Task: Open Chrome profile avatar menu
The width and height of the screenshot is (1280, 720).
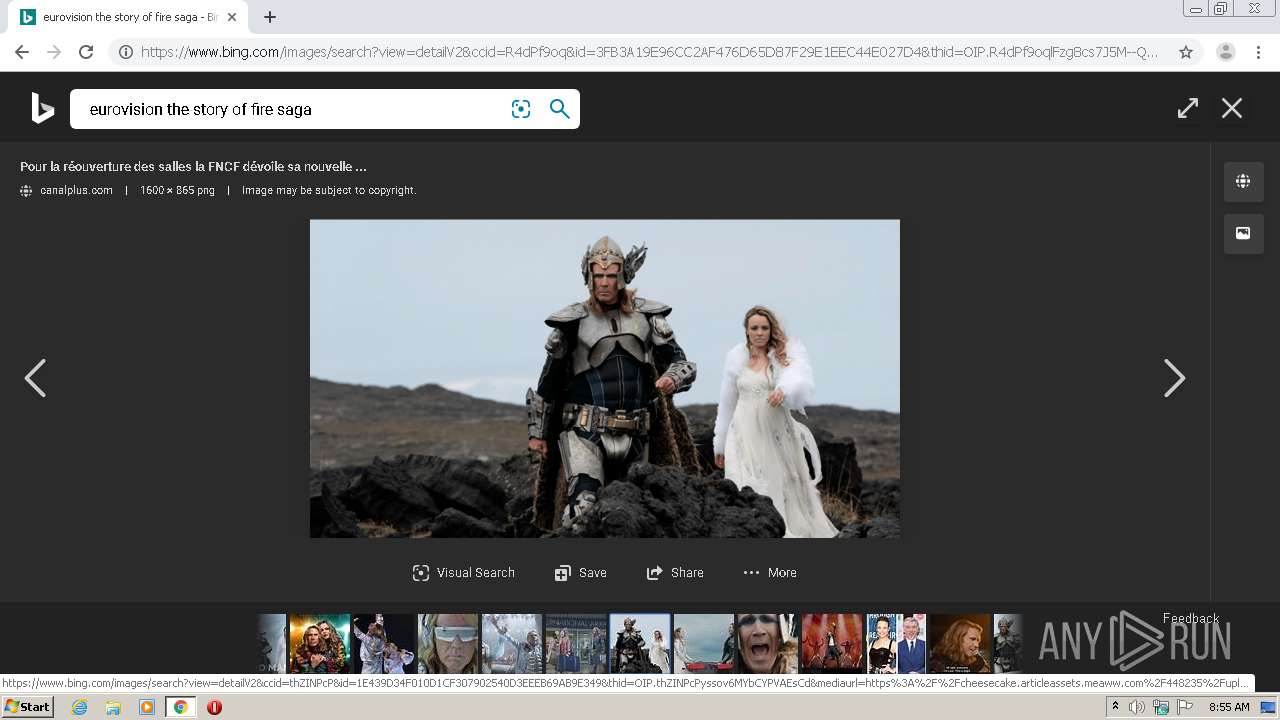Action: point(1226,52)
